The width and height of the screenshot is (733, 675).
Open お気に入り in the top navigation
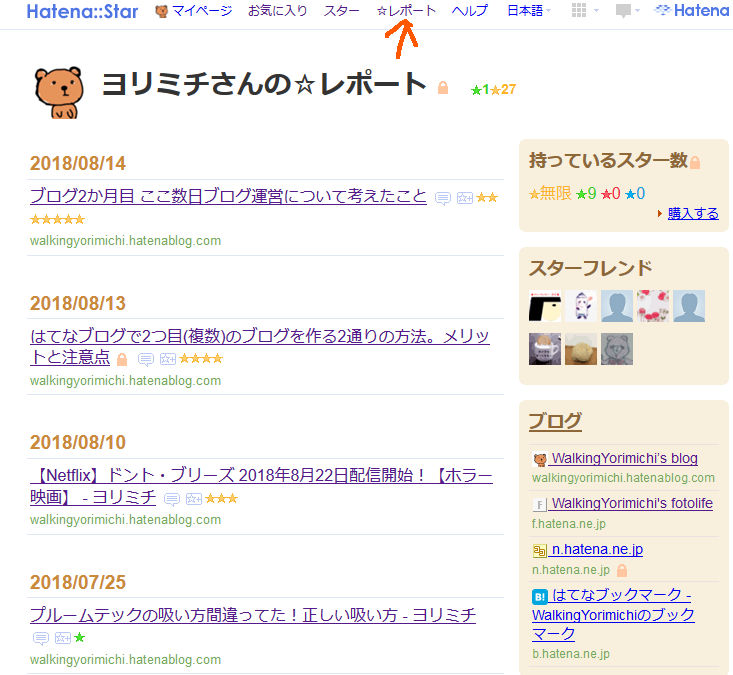(277, 11)
